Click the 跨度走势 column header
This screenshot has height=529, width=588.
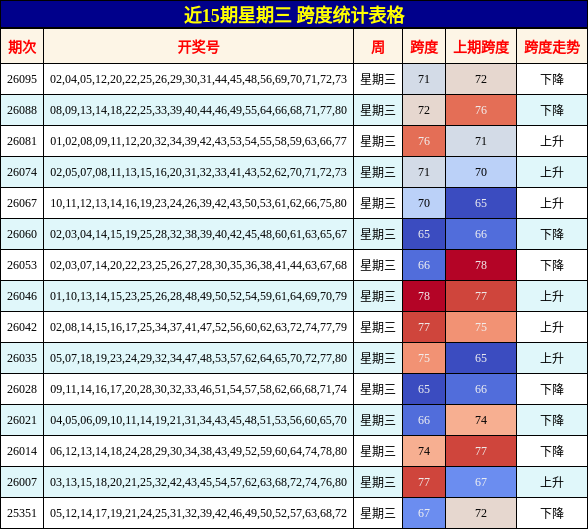pyautogui.click(x=552, y=47)
